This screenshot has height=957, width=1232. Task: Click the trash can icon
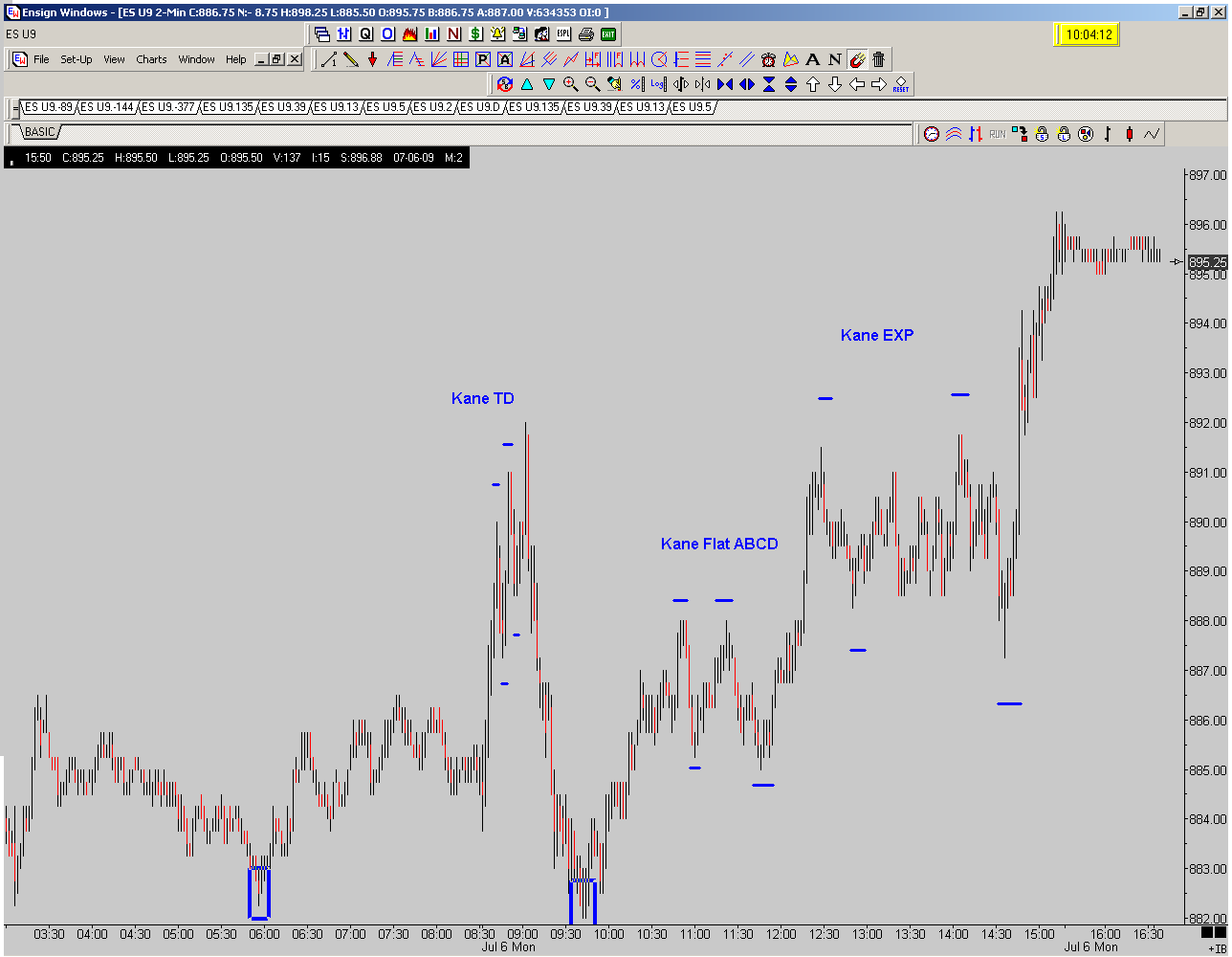878,59
